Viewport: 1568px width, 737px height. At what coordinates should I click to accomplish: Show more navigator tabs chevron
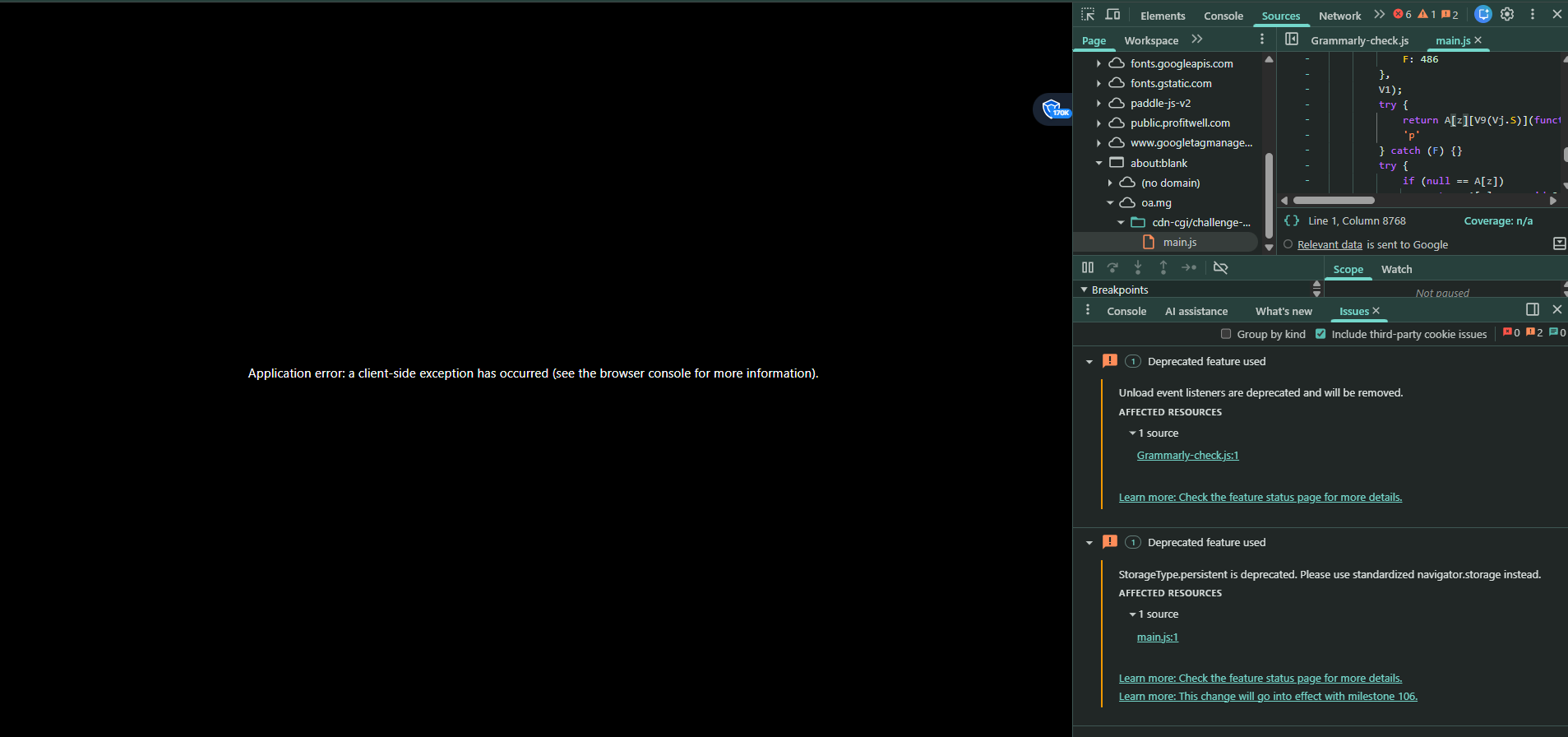pos(1197,39)
